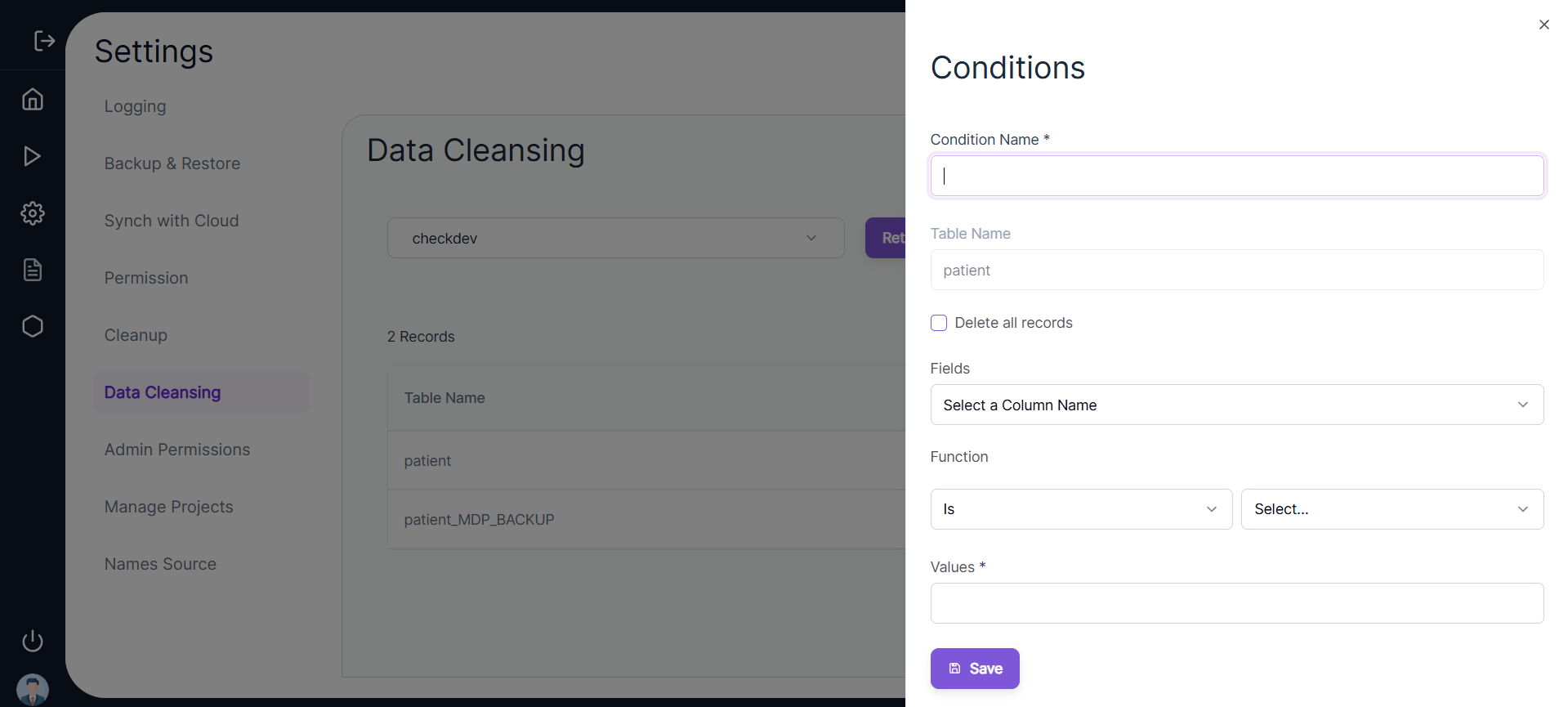Click the Save disk icon on Save button

[x=954, y=669]
